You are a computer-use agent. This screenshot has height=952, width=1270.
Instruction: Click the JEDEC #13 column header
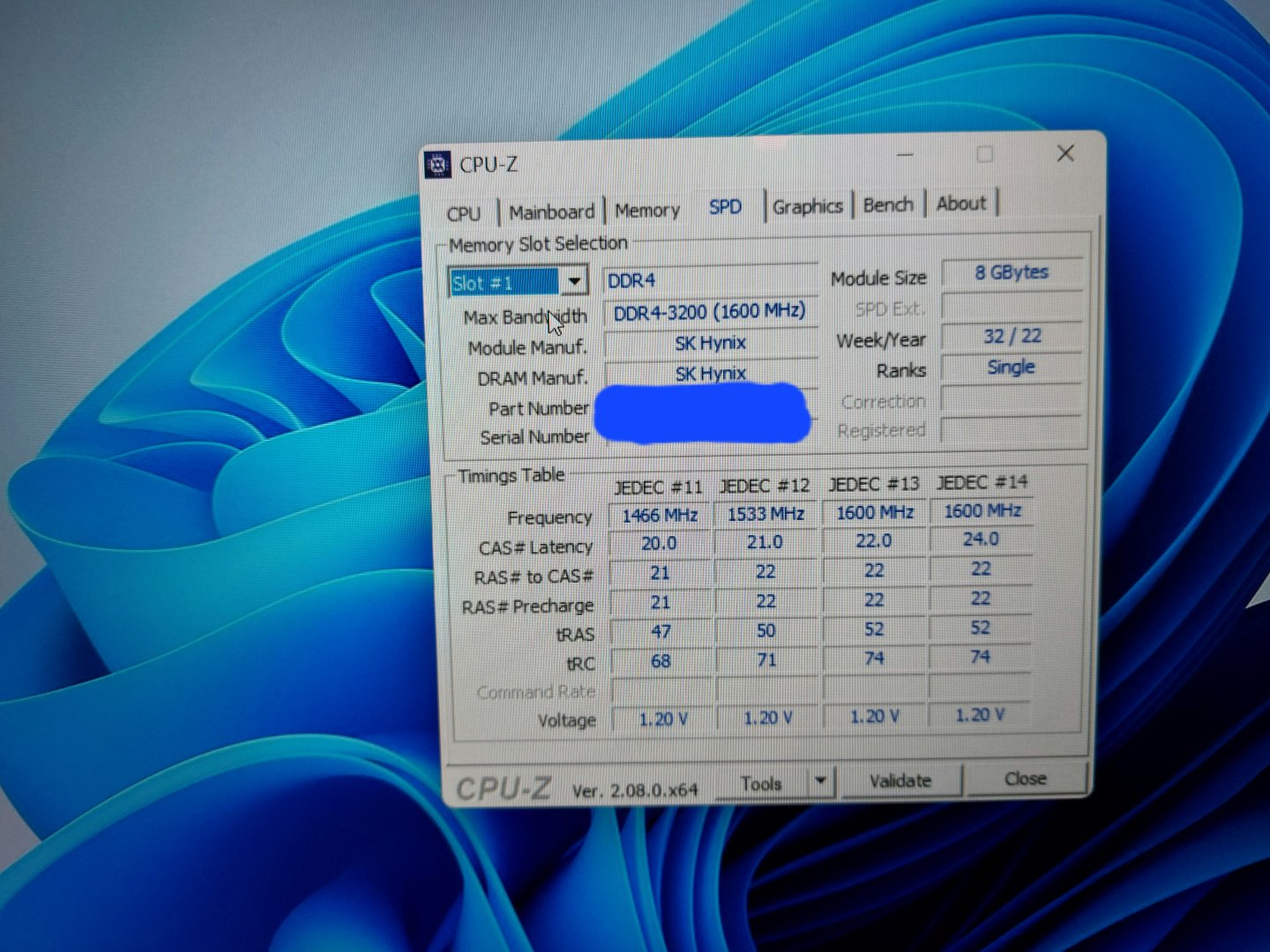(874, 484)
